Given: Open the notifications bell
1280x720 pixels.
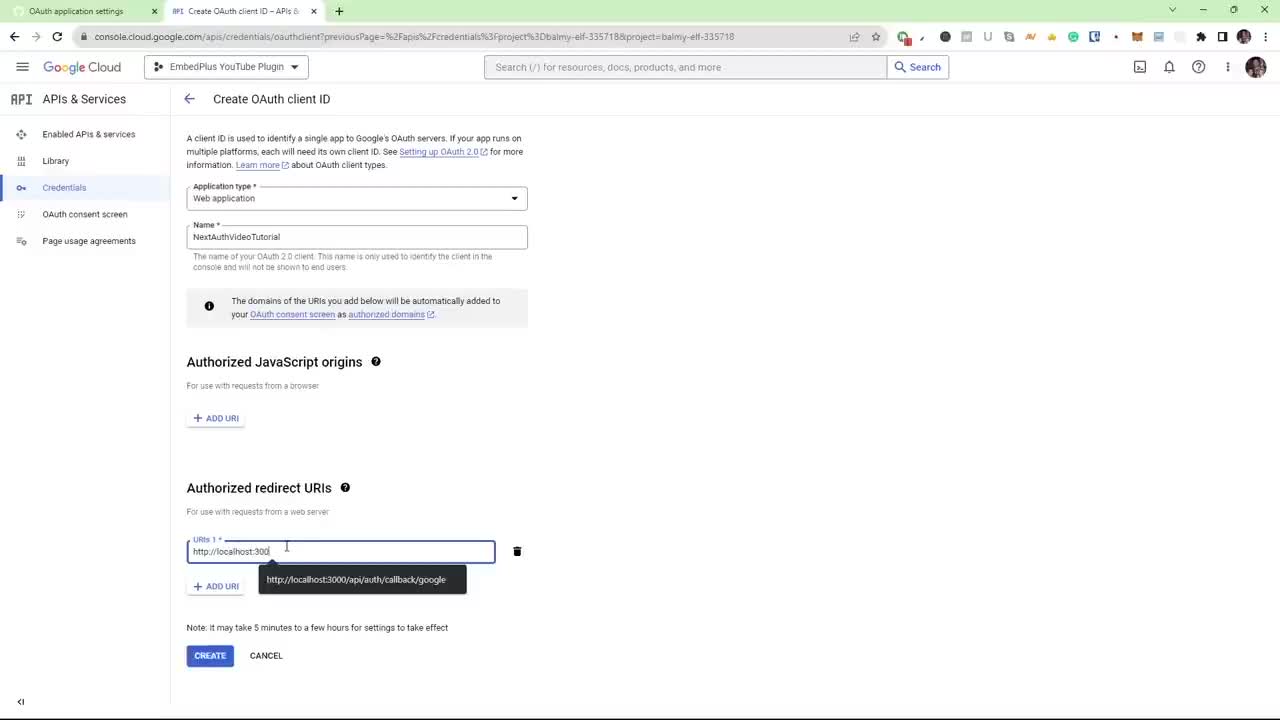Looking at the screenshot, I should (1169, 67).
